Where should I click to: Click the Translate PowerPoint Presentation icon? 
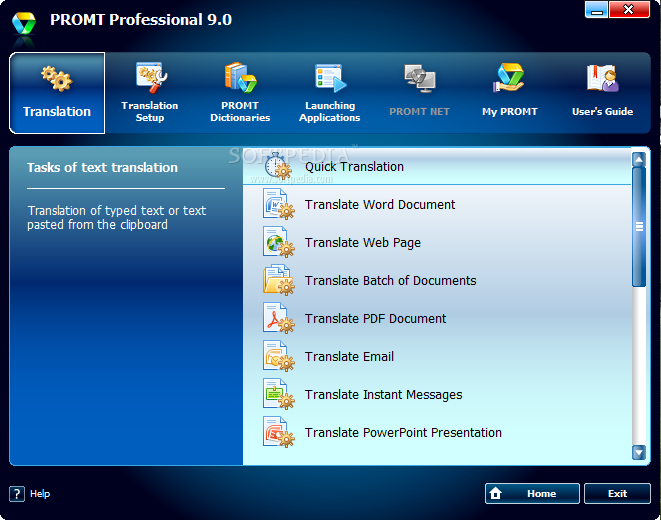(x=278, y=432)
